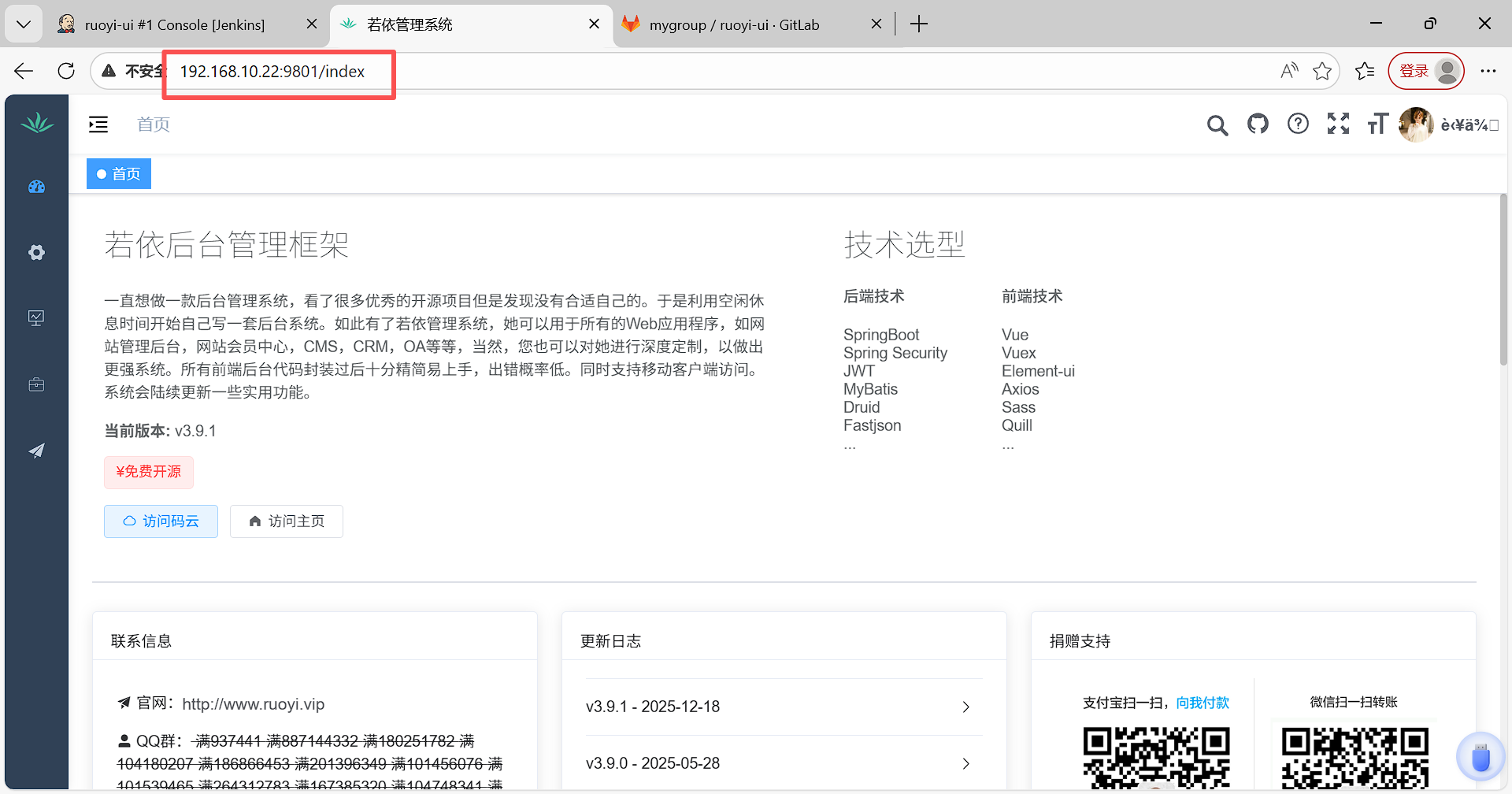
Task: Click the 向我付款 link
Action: coord(1203,703)
